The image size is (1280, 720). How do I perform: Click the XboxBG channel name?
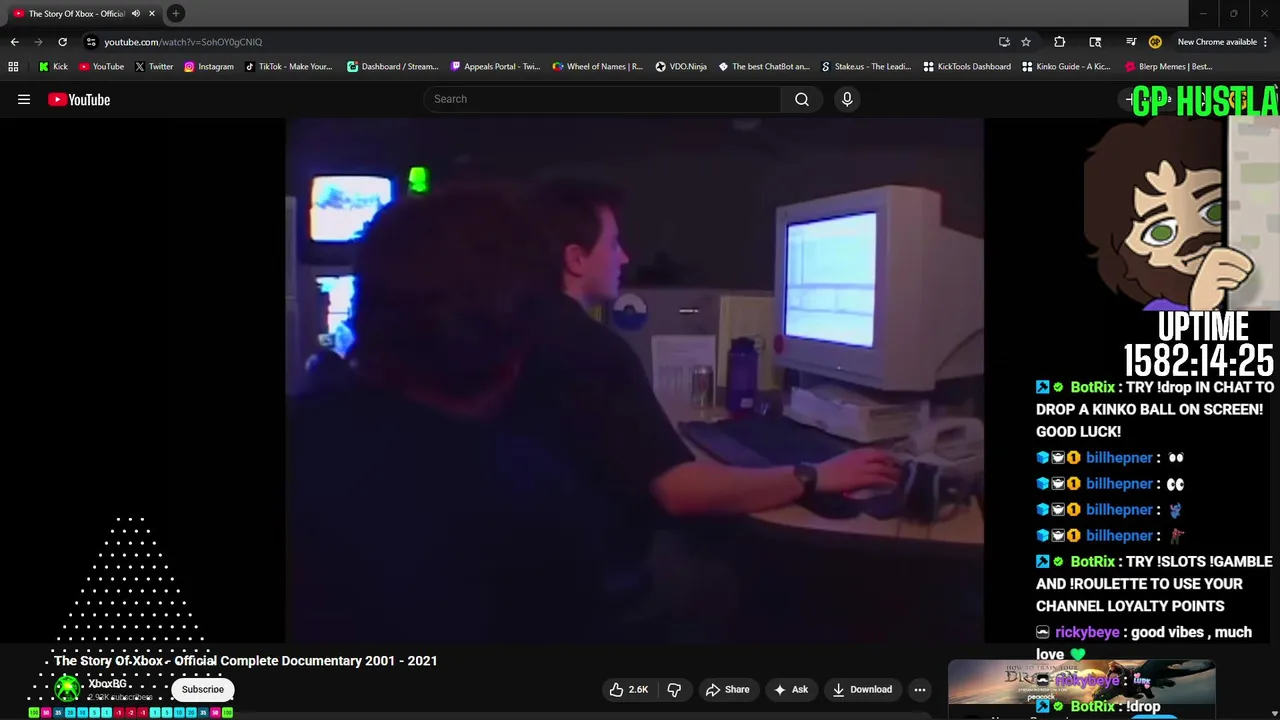tap(107, 684)
